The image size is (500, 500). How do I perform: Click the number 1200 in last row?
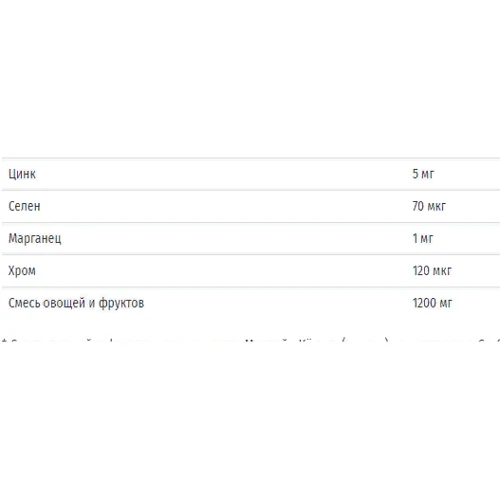[x=424, y=303]
